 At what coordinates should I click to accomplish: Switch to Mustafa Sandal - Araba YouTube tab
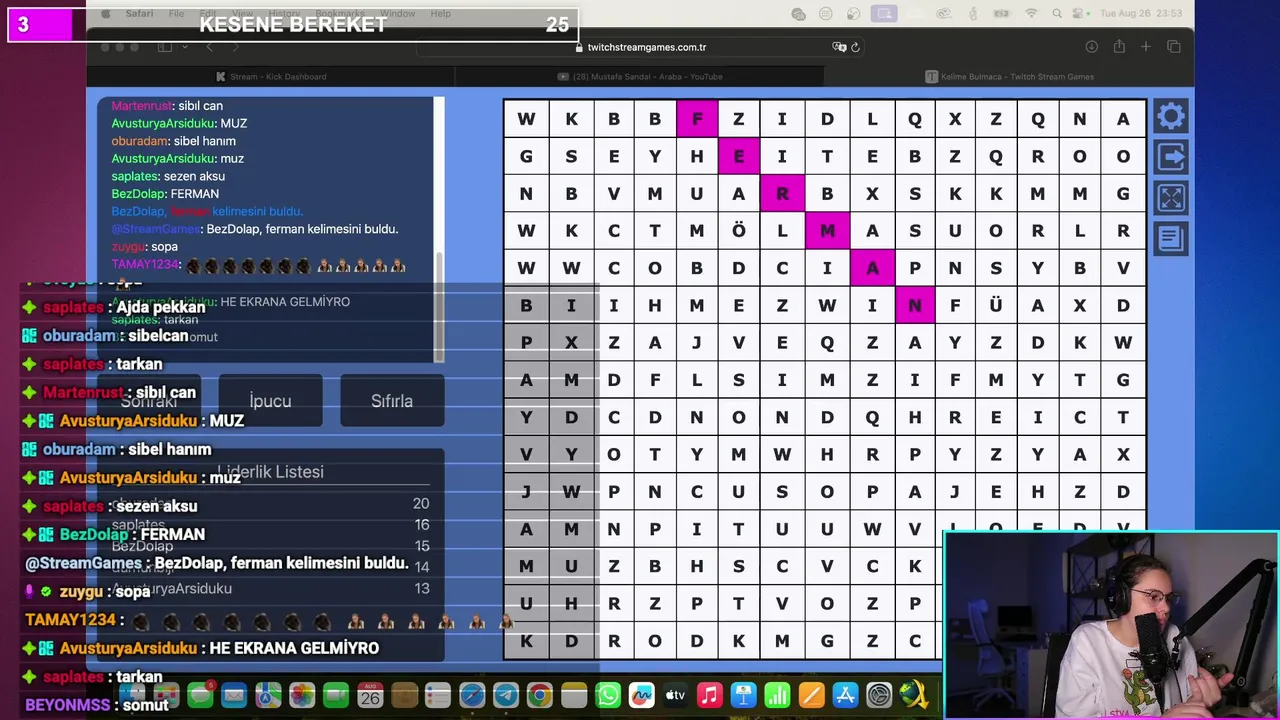click(x=640, y=76)
